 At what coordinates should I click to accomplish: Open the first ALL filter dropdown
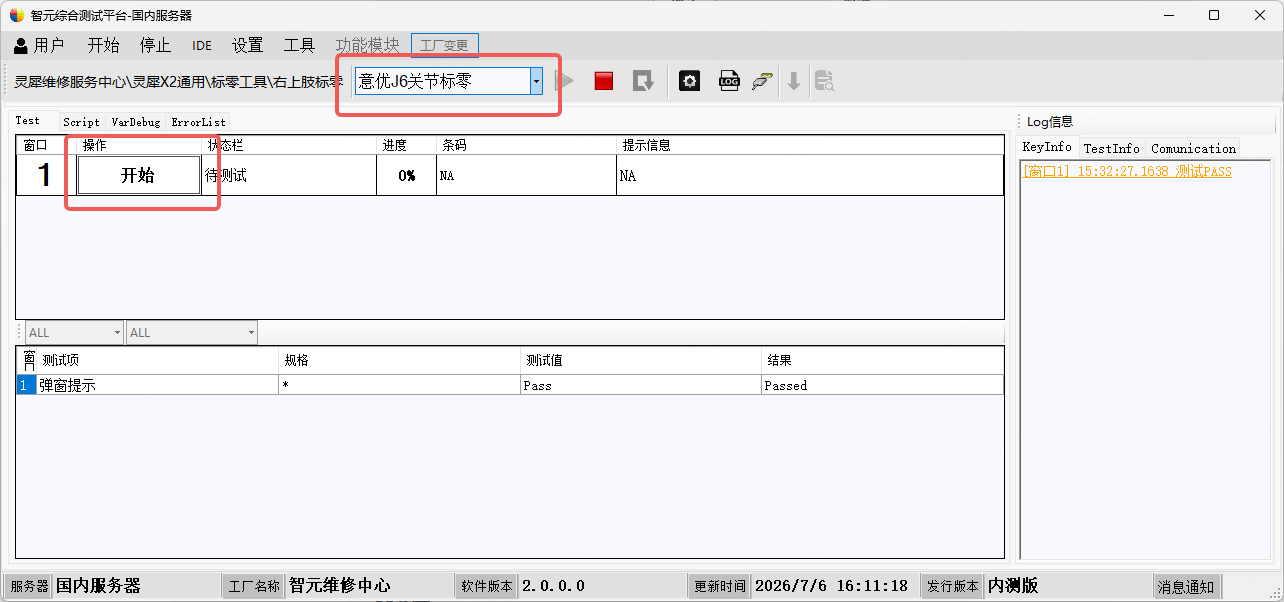pos(75,332)
